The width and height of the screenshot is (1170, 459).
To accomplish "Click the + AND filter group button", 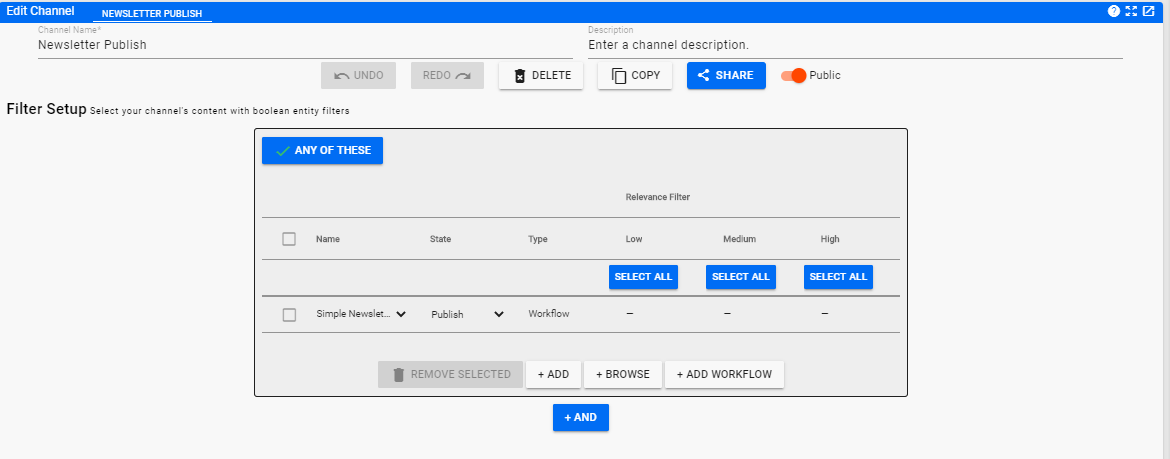I will tap(581, 417).
